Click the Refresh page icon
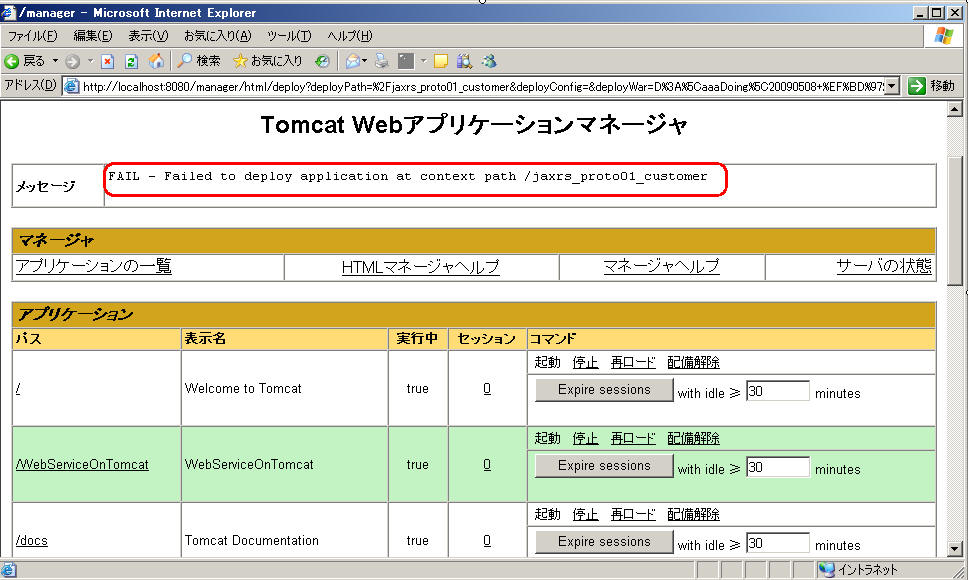This screenshot has height=580, width=968. (131, 61)
